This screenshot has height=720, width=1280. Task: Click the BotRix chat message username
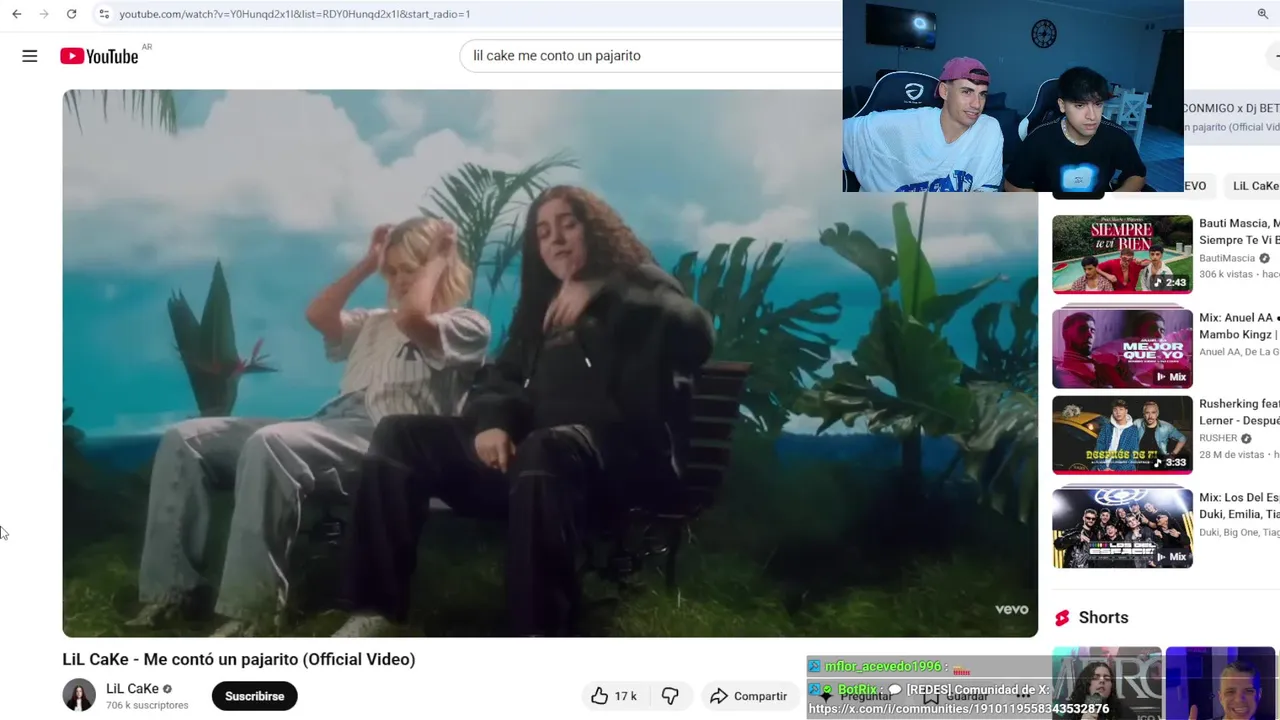click(857, 690)
